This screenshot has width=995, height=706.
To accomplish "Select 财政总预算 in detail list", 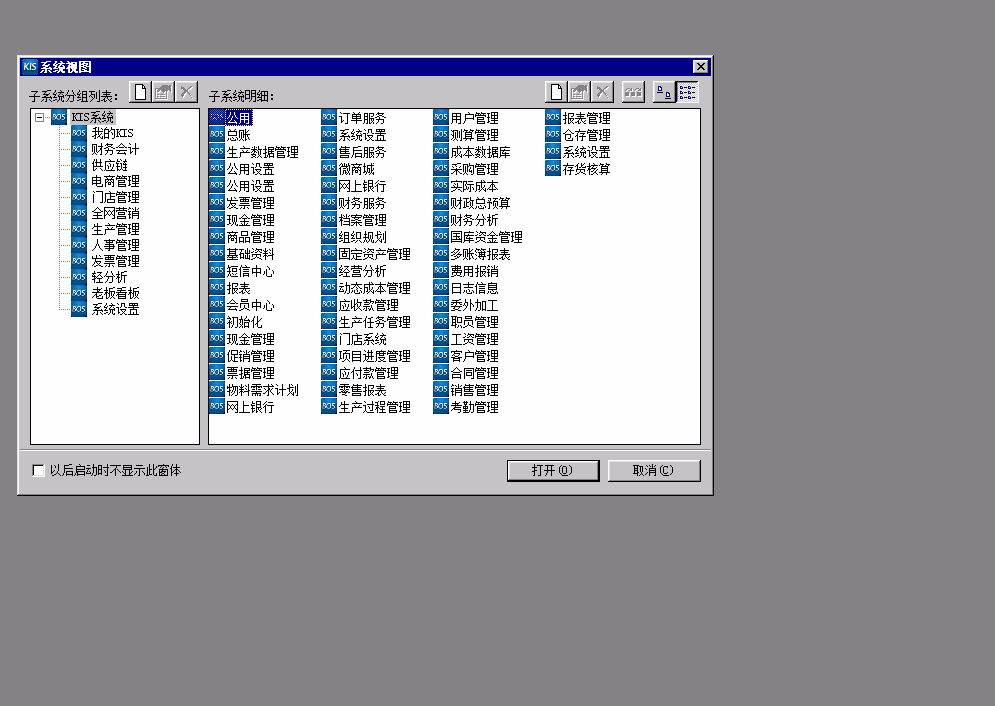I will click(480, 203).
